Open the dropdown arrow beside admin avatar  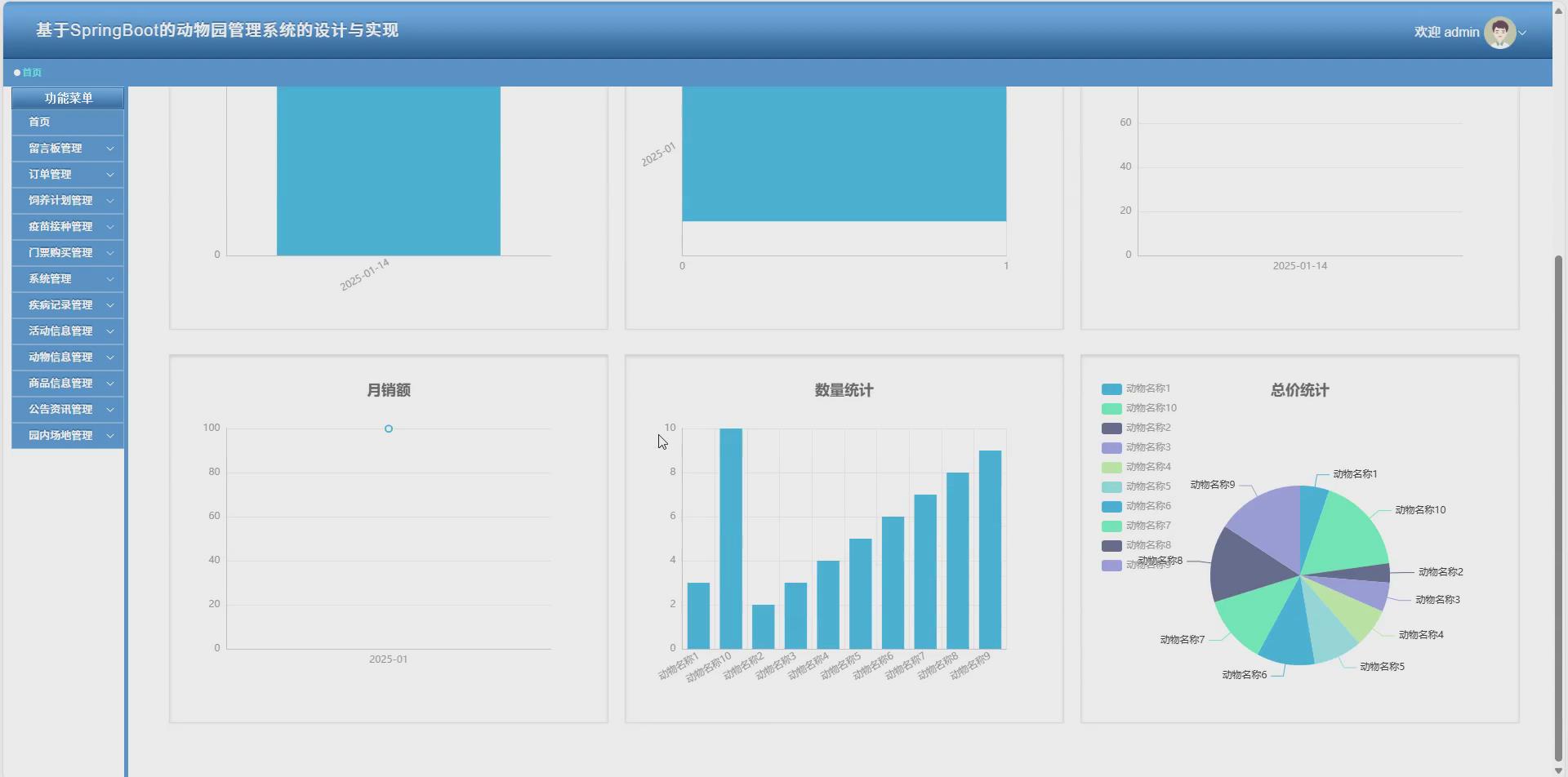coord(1522,33)
